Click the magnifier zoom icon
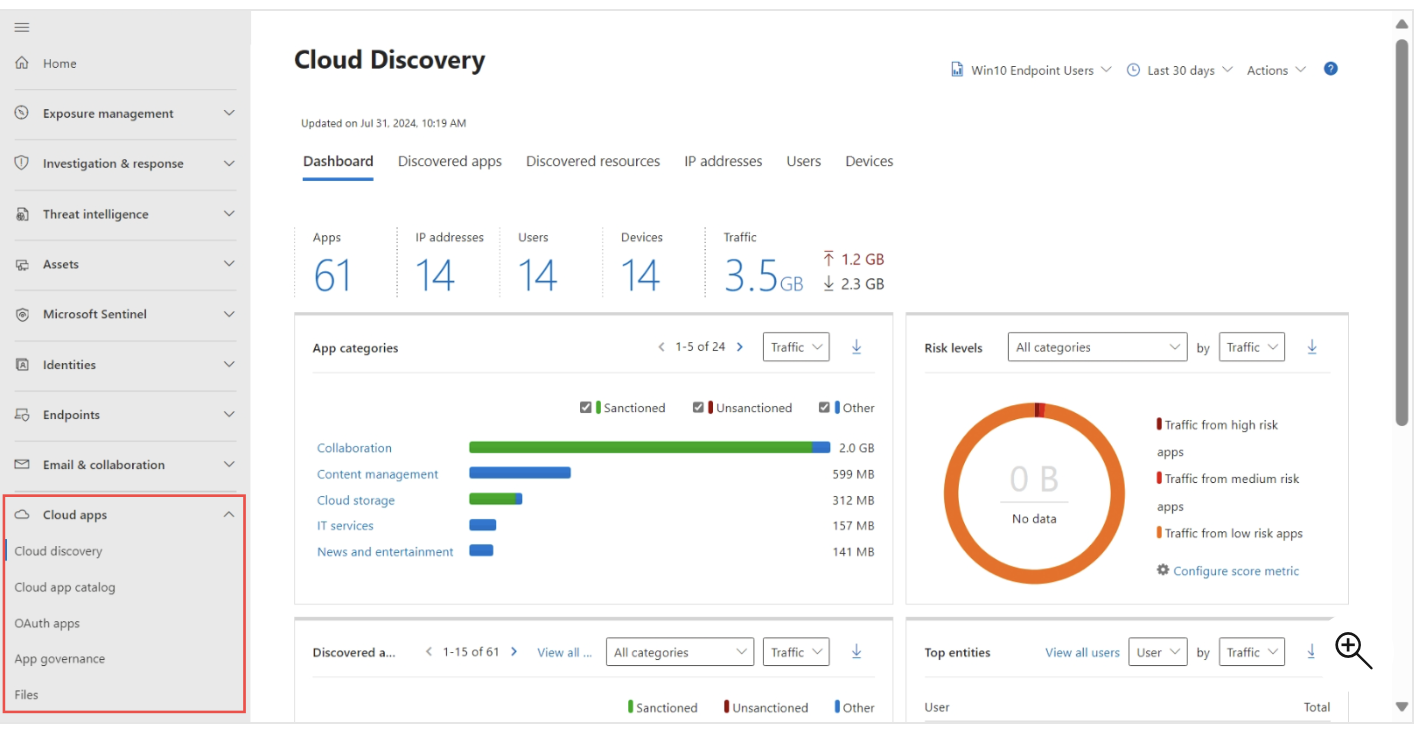 [x=1353, y=650]
